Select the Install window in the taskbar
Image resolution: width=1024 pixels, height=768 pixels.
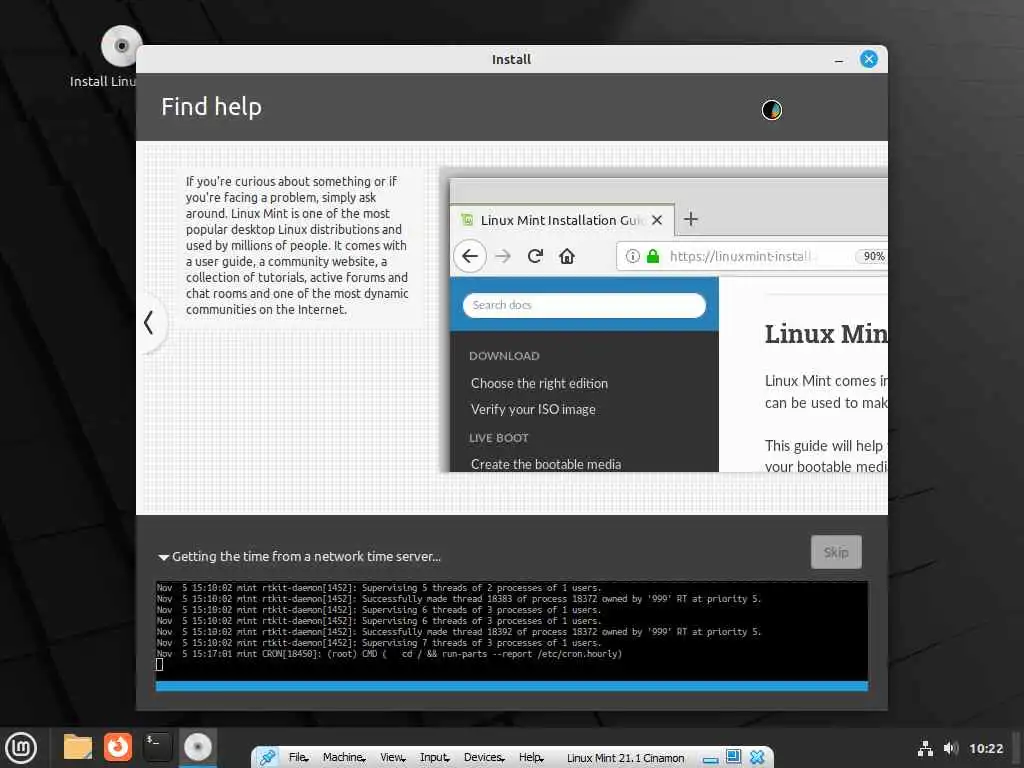(x=198, y=748)
